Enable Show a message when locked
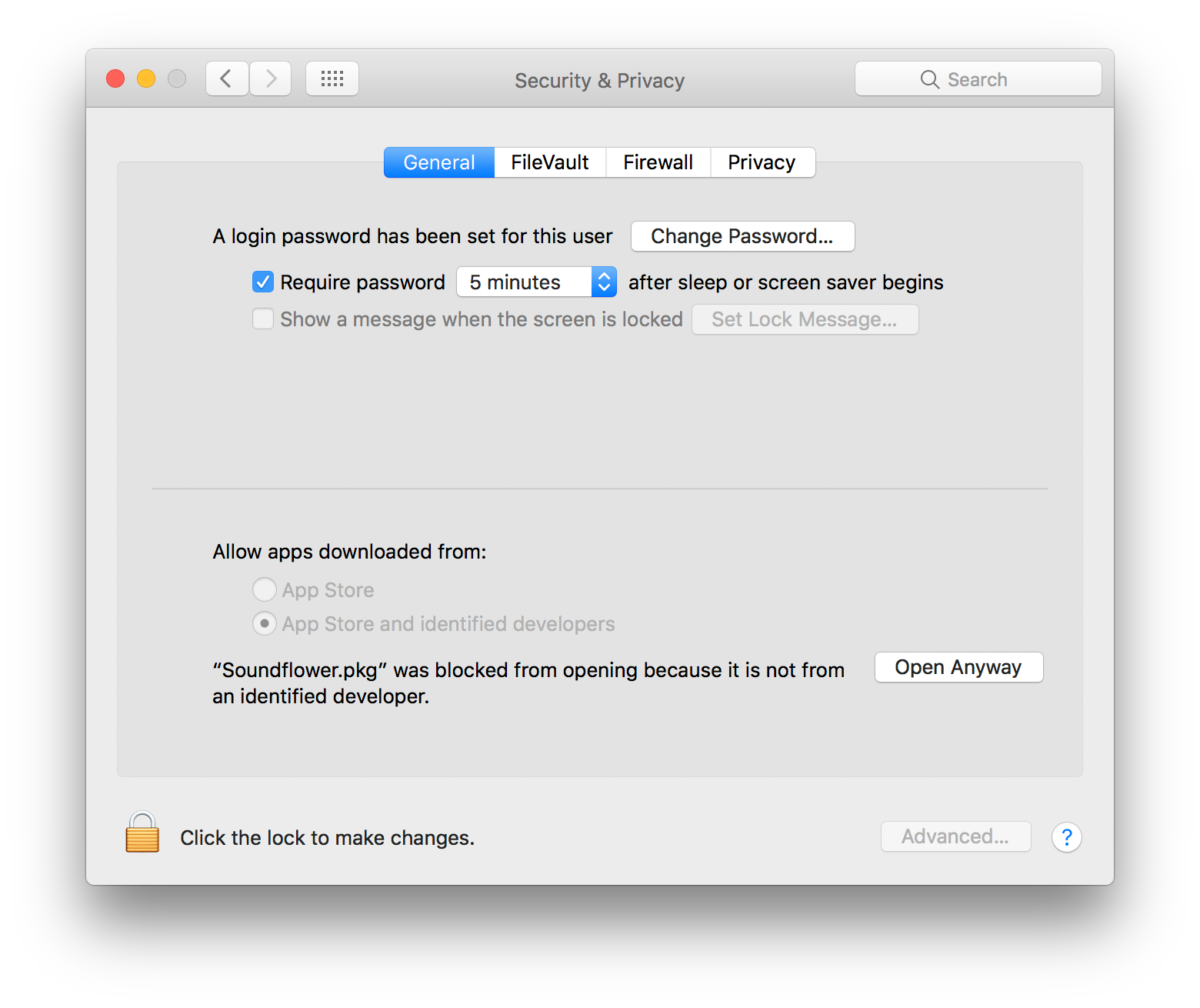Image resolution: width=1200 pixels, height=1008 pixels. point(263,319)
